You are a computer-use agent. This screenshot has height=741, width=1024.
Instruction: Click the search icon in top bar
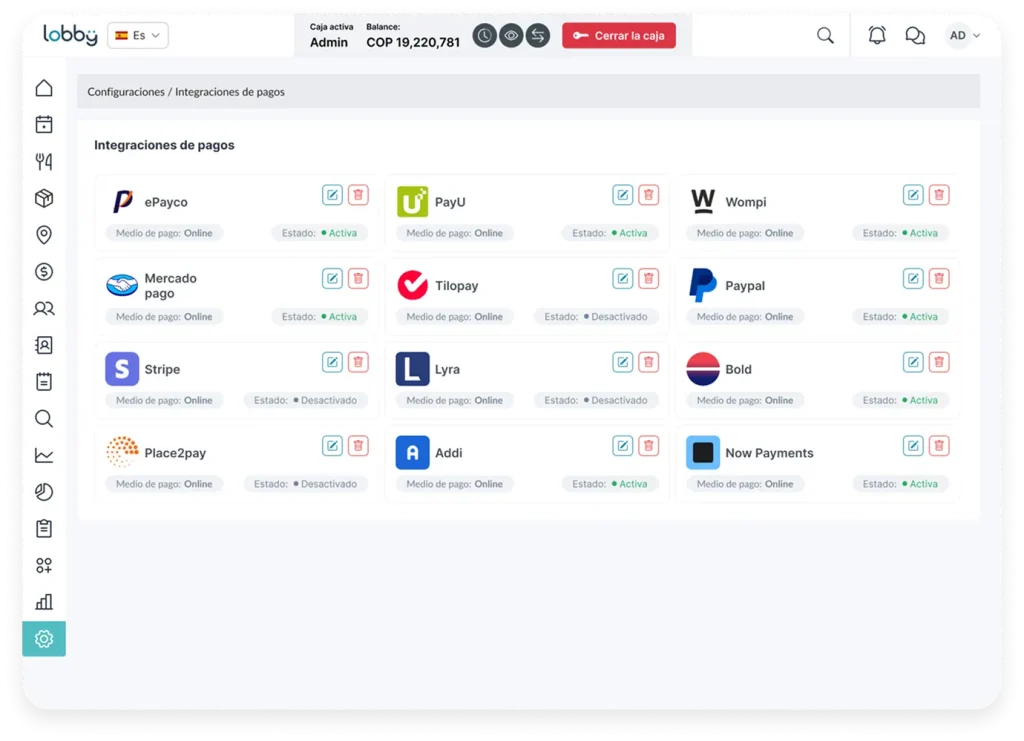[825, 35]
